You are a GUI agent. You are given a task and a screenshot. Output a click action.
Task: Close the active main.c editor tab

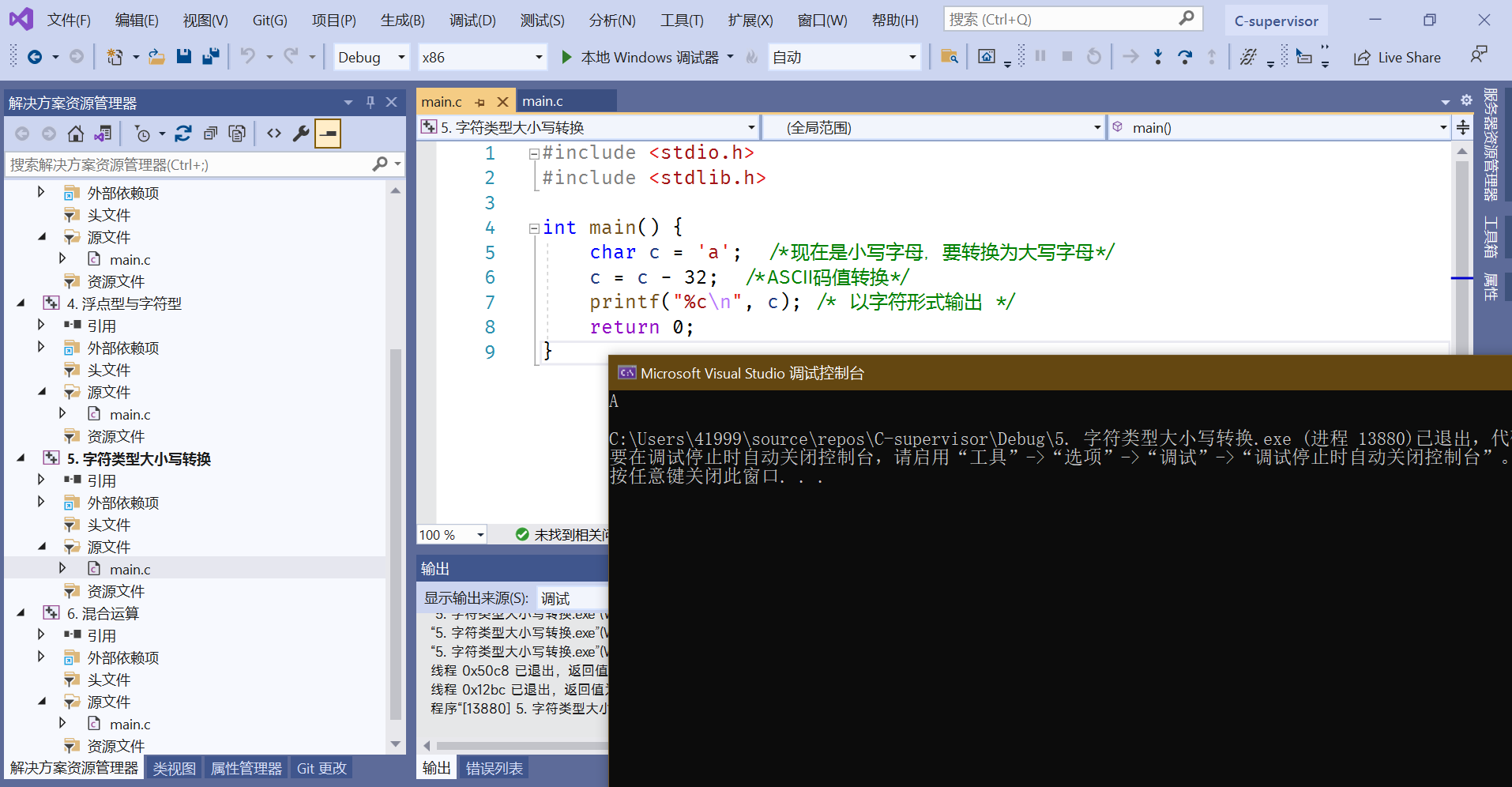[502, 102]
